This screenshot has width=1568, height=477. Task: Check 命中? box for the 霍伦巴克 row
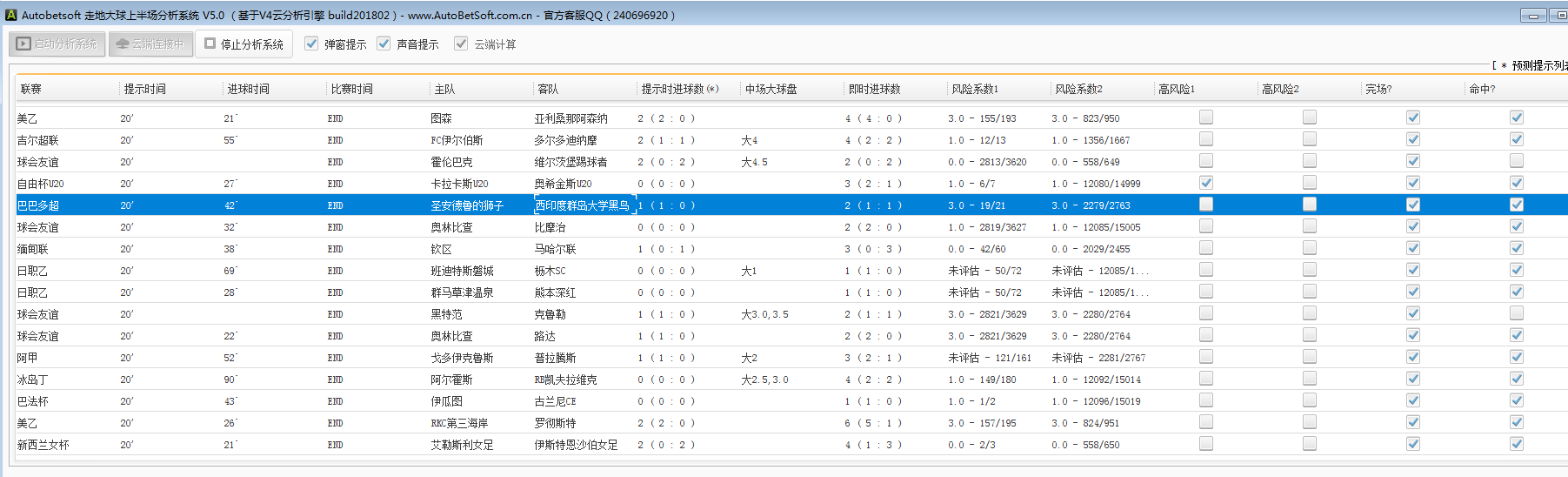[x=1516, y=161]
